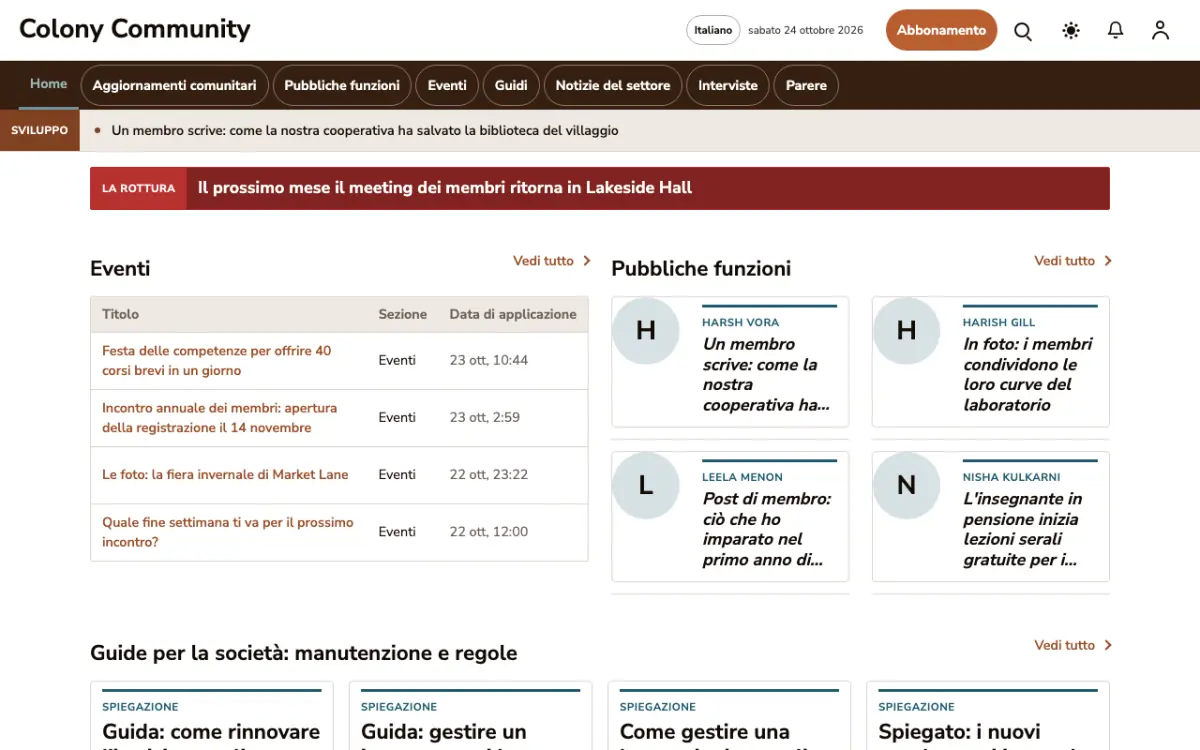
Task: Open the Interviste nav item
Action: click(728, 86)
